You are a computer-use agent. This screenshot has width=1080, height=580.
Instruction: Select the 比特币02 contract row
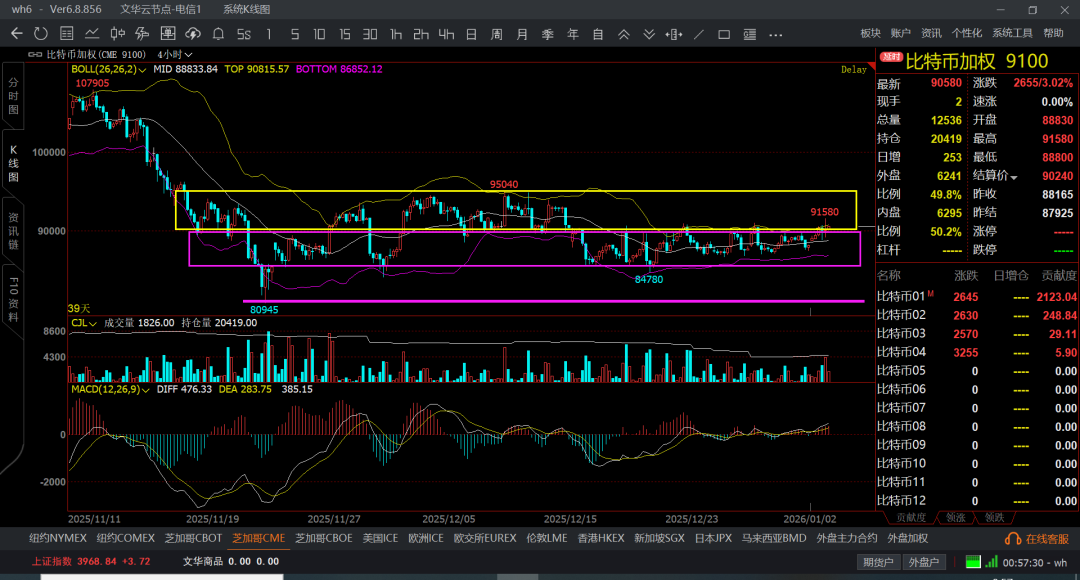coord(901,315)
